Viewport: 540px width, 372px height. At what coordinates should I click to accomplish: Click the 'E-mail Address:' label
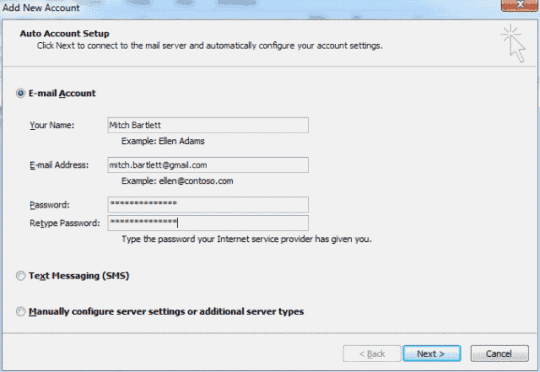click(59, 165)
